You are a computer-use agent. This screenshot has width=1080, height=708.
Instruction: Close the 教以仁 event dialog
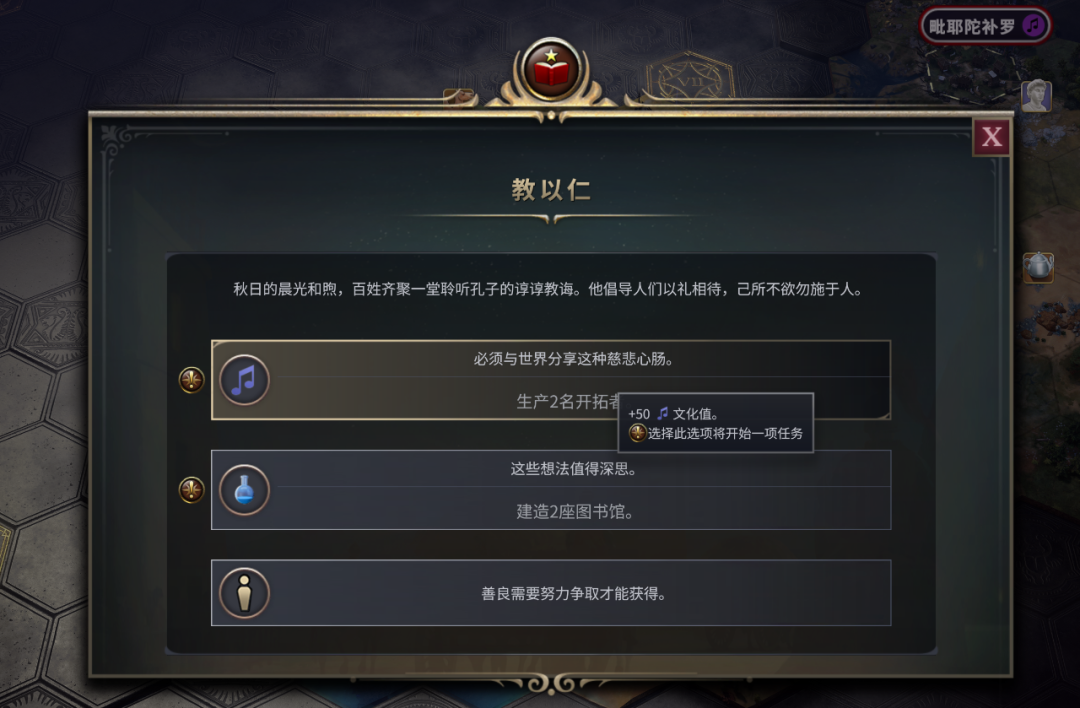(x=991, y=137)
